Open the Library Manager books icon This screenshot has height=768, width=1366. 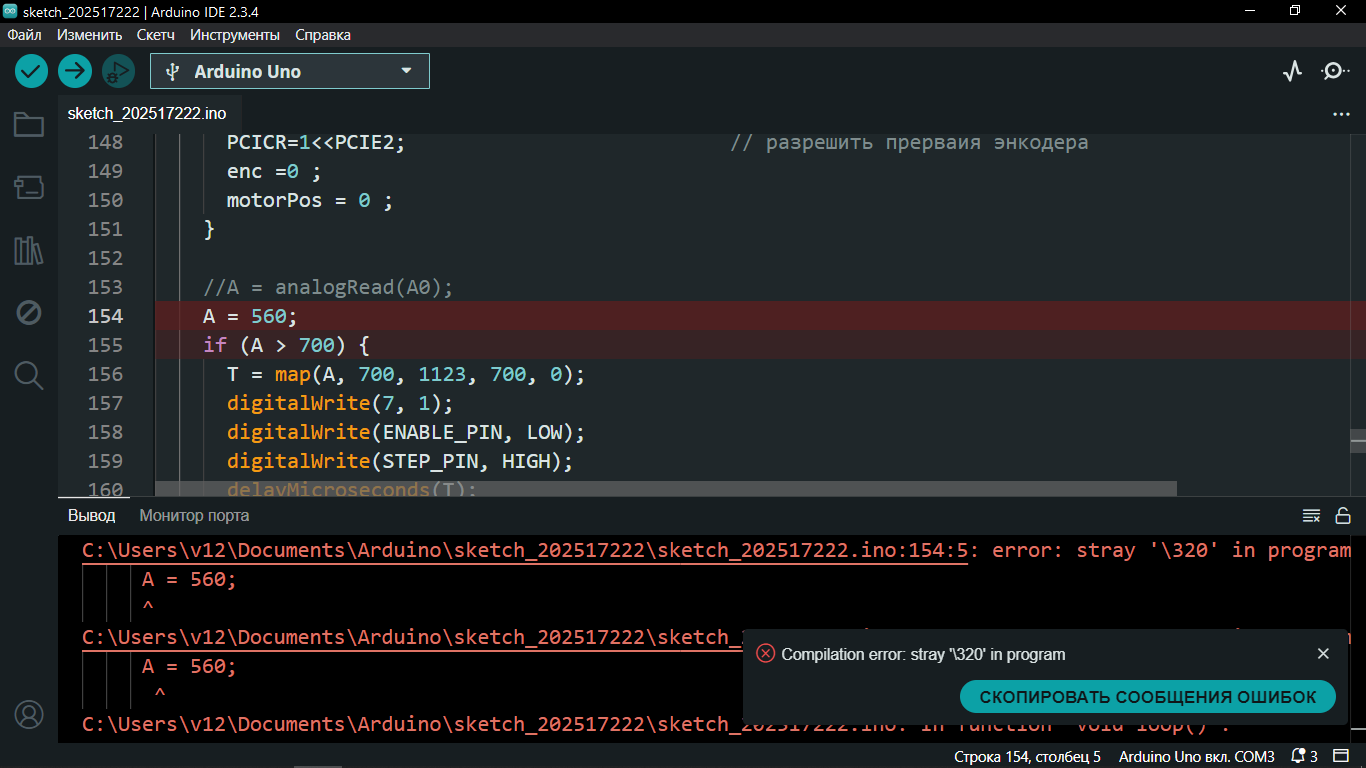[x=29, y=250]
